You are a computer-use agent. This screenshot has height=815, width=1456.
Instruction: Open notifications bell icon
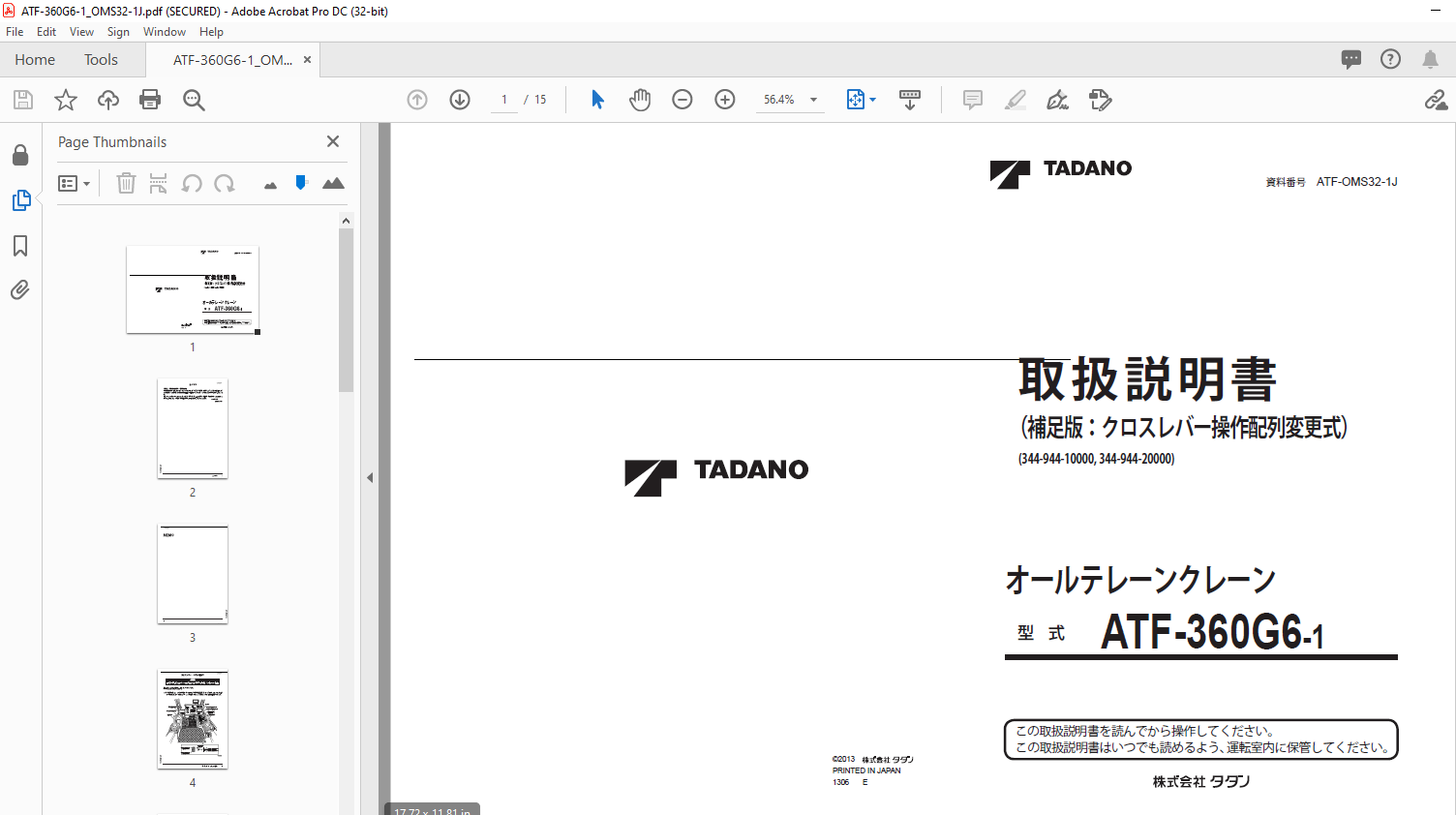tap(1430, 59)
